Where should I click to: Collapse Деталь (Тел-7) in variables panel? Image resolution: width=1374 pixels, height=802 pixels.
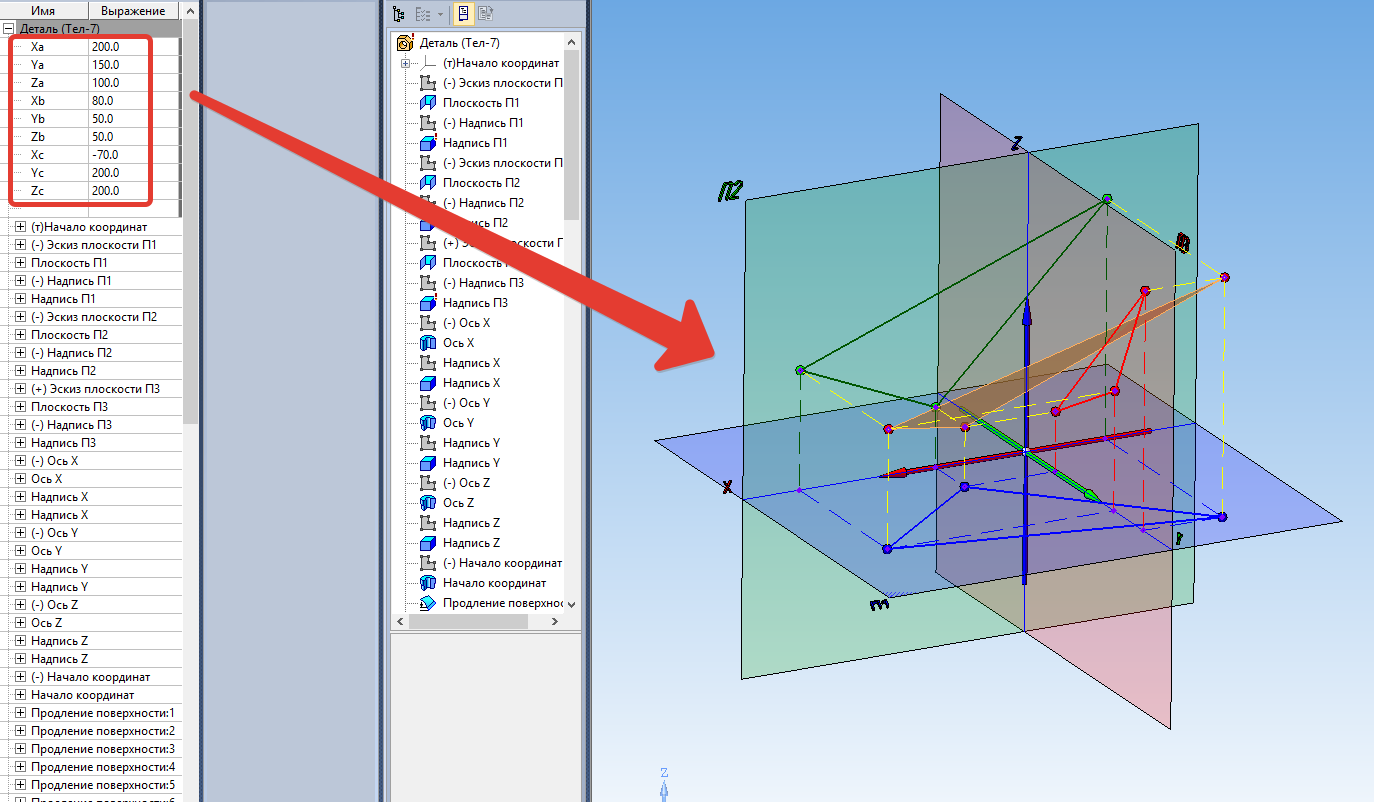(x=7, y=29)
